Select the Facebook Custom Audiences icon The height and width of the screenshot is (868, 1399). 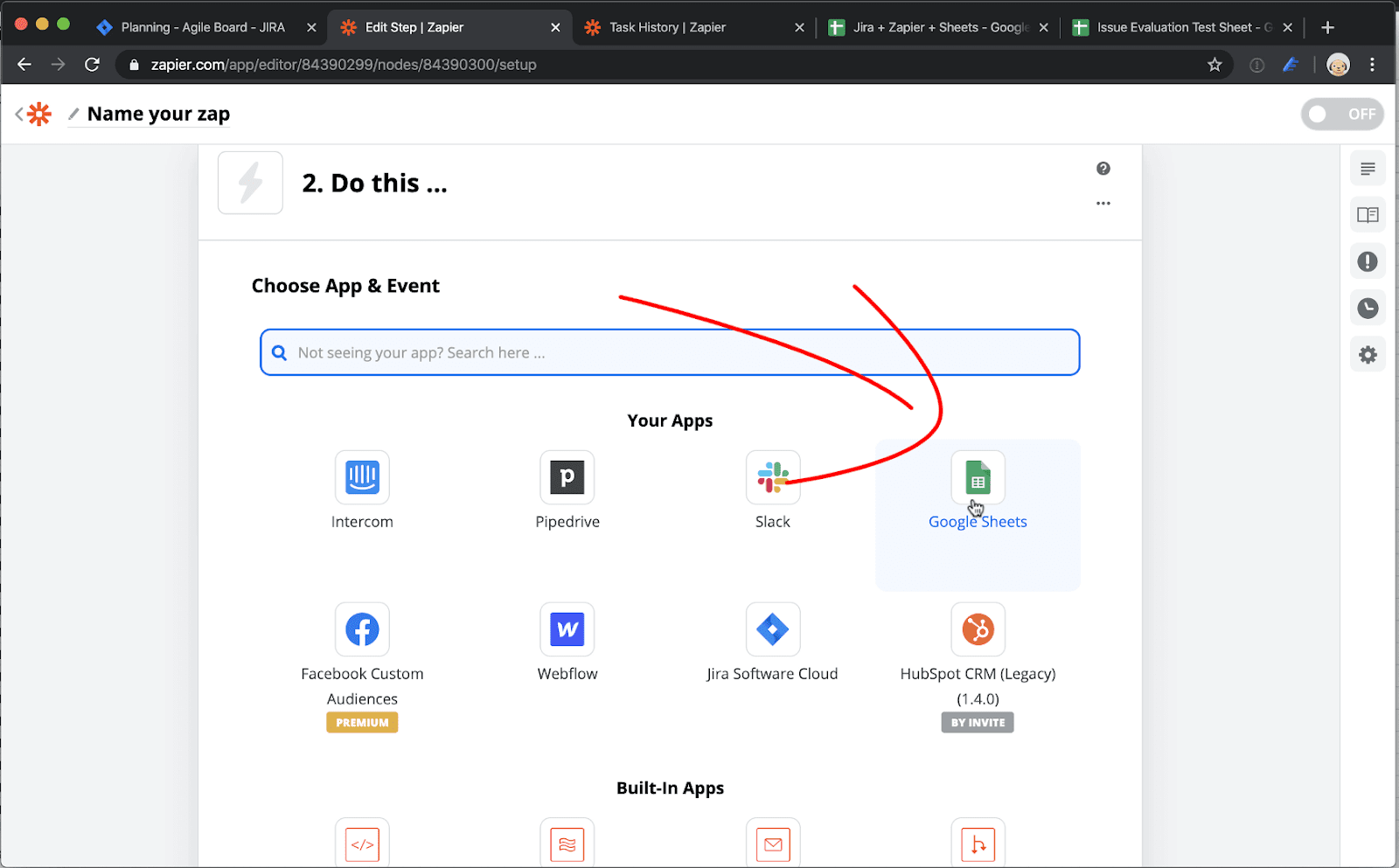[x=362, y=629]
